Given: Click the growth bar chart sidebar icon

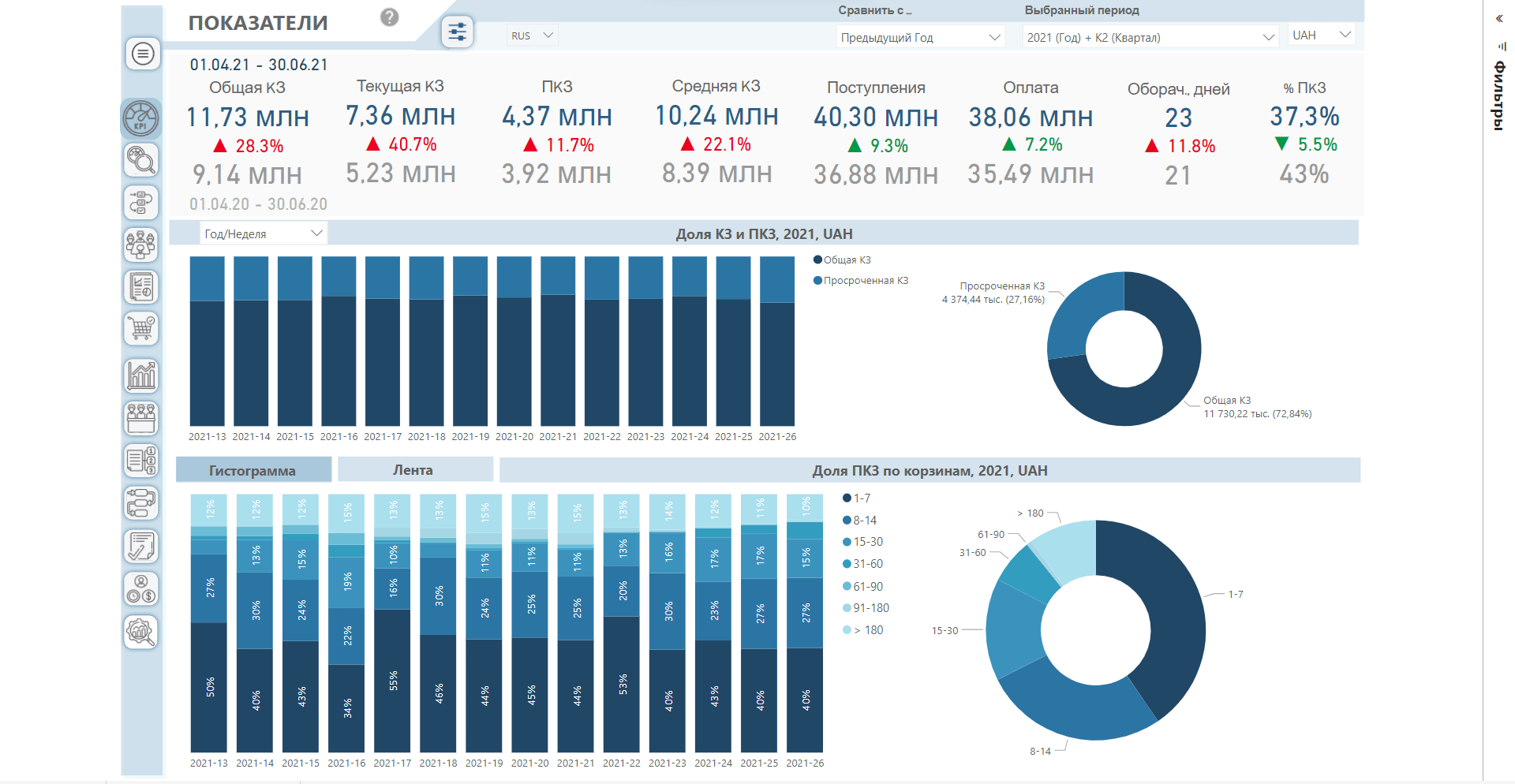Looking at the screenshot, I should (141, 375).
